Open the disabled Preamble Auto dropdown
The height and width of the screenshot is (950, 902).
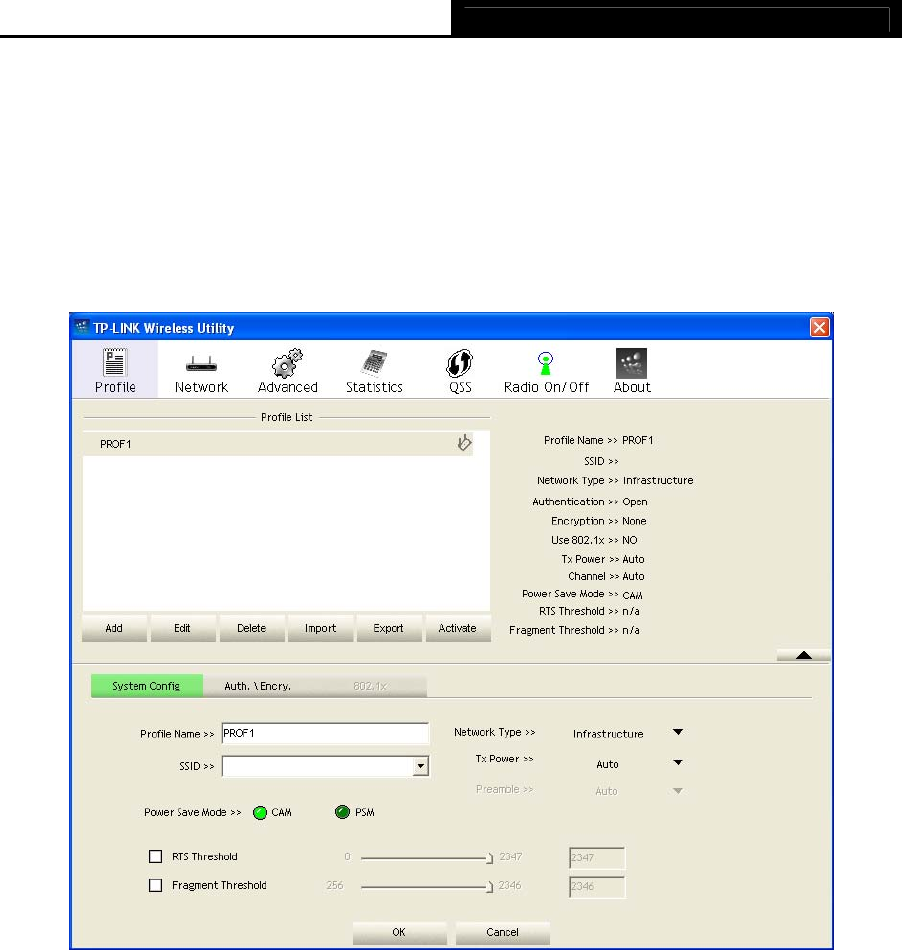678,791
